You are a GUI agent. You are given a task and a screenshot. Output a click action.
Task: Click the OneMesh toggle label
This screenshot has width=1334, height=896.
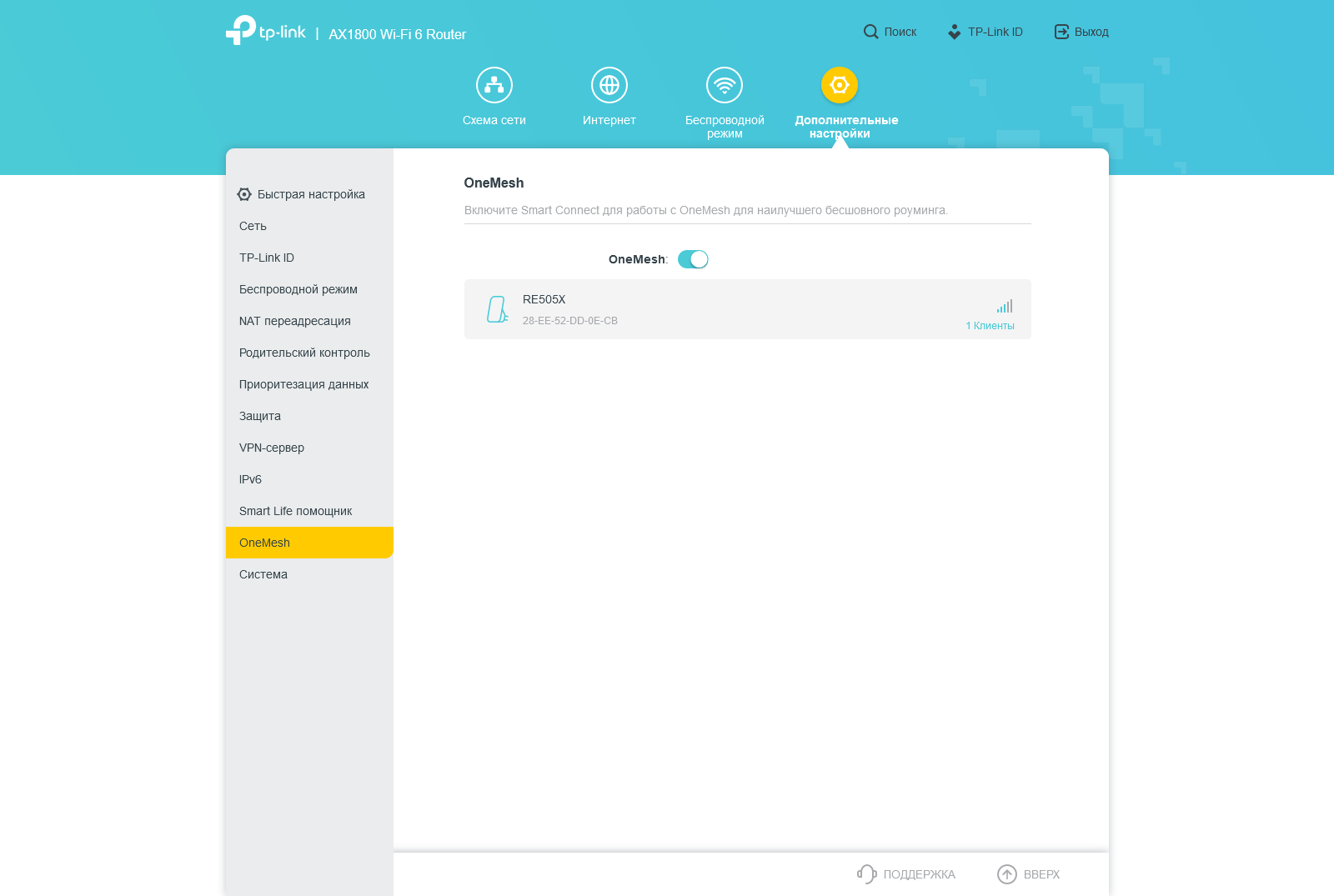(x=638, y=259)
